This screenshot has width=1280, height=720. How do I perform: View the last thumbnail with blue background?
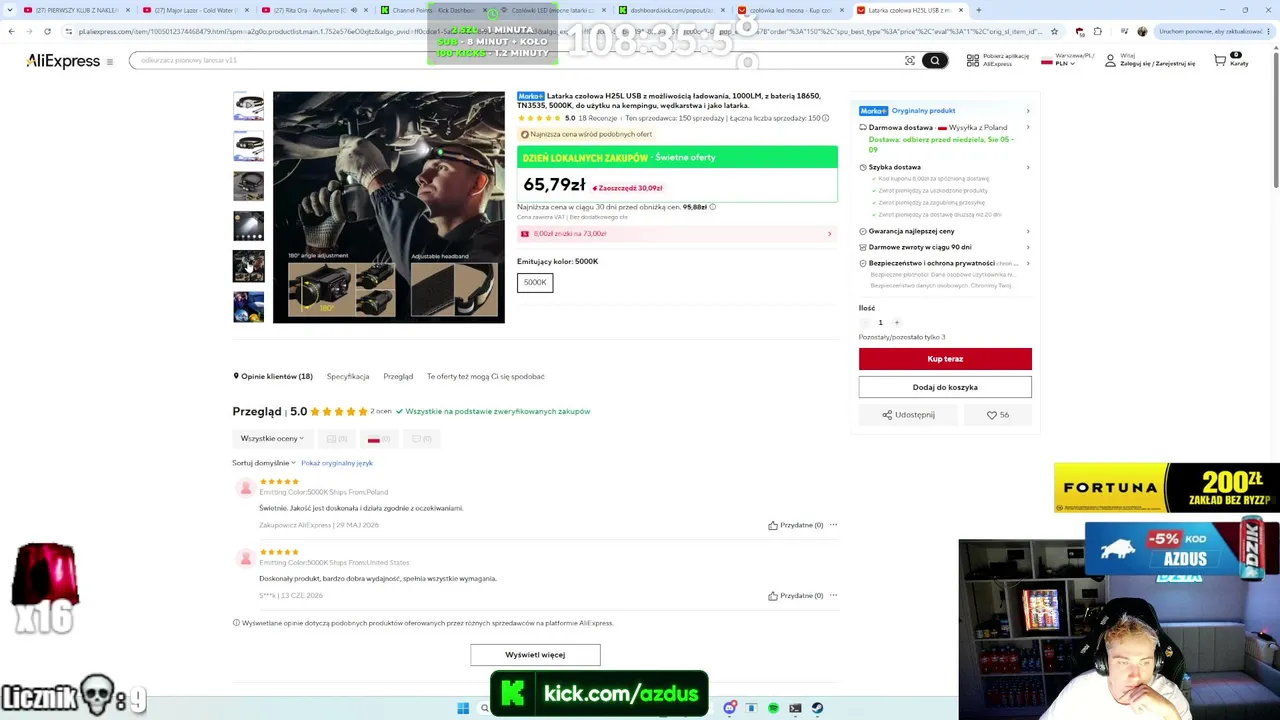tap(249, 306)
